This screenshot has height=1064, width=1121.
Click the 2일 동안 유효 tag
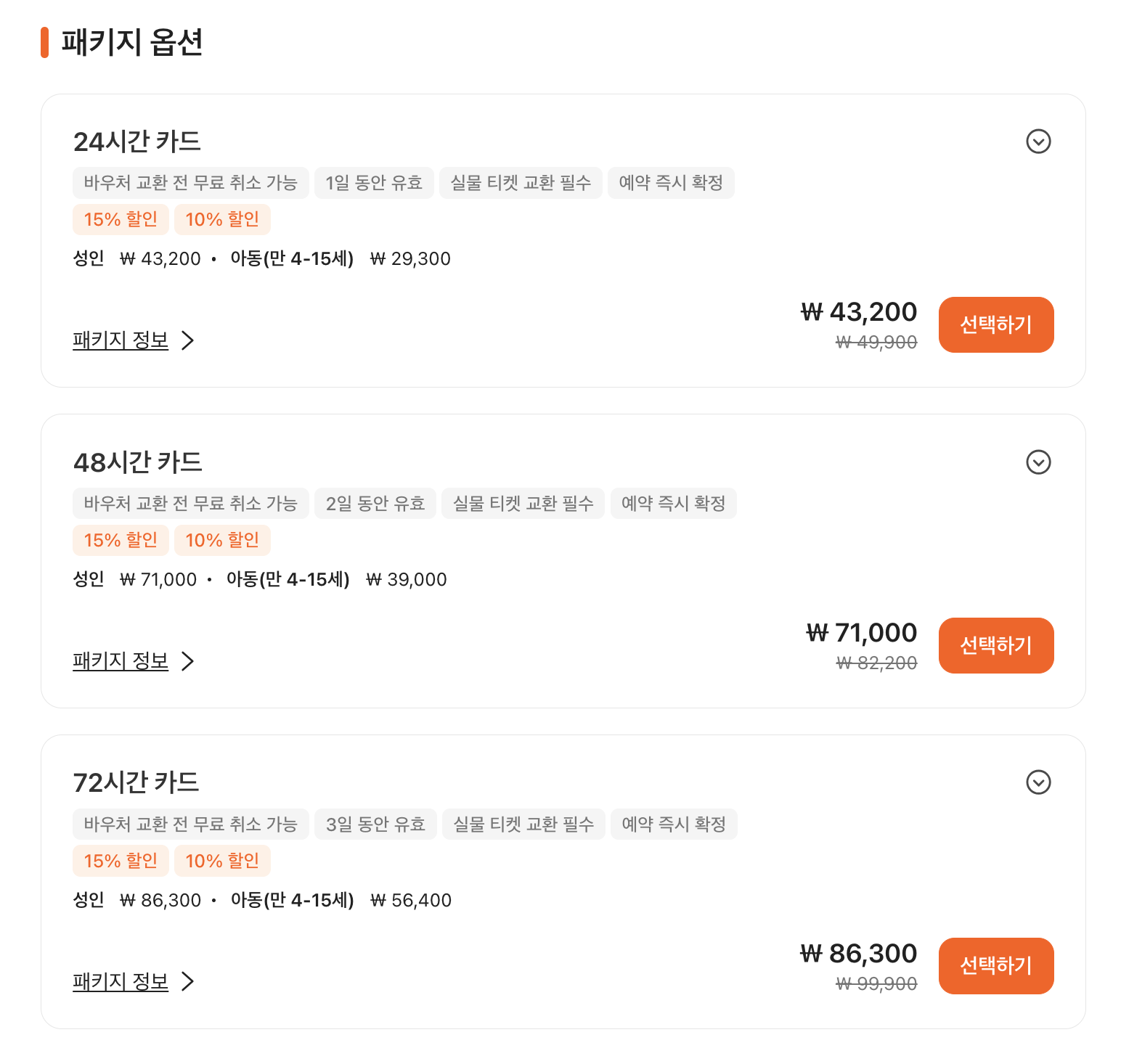[375, 504]
